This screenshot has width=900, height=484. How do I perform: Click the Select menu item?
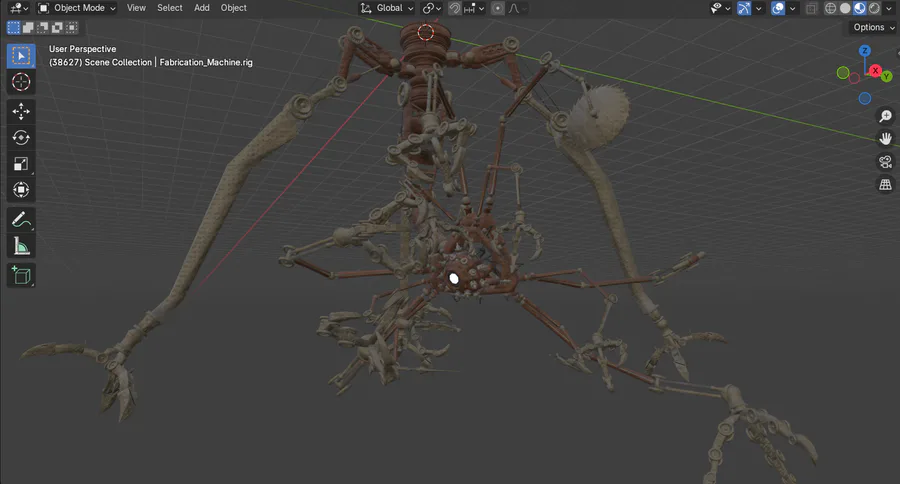click(x=170, y=8)
